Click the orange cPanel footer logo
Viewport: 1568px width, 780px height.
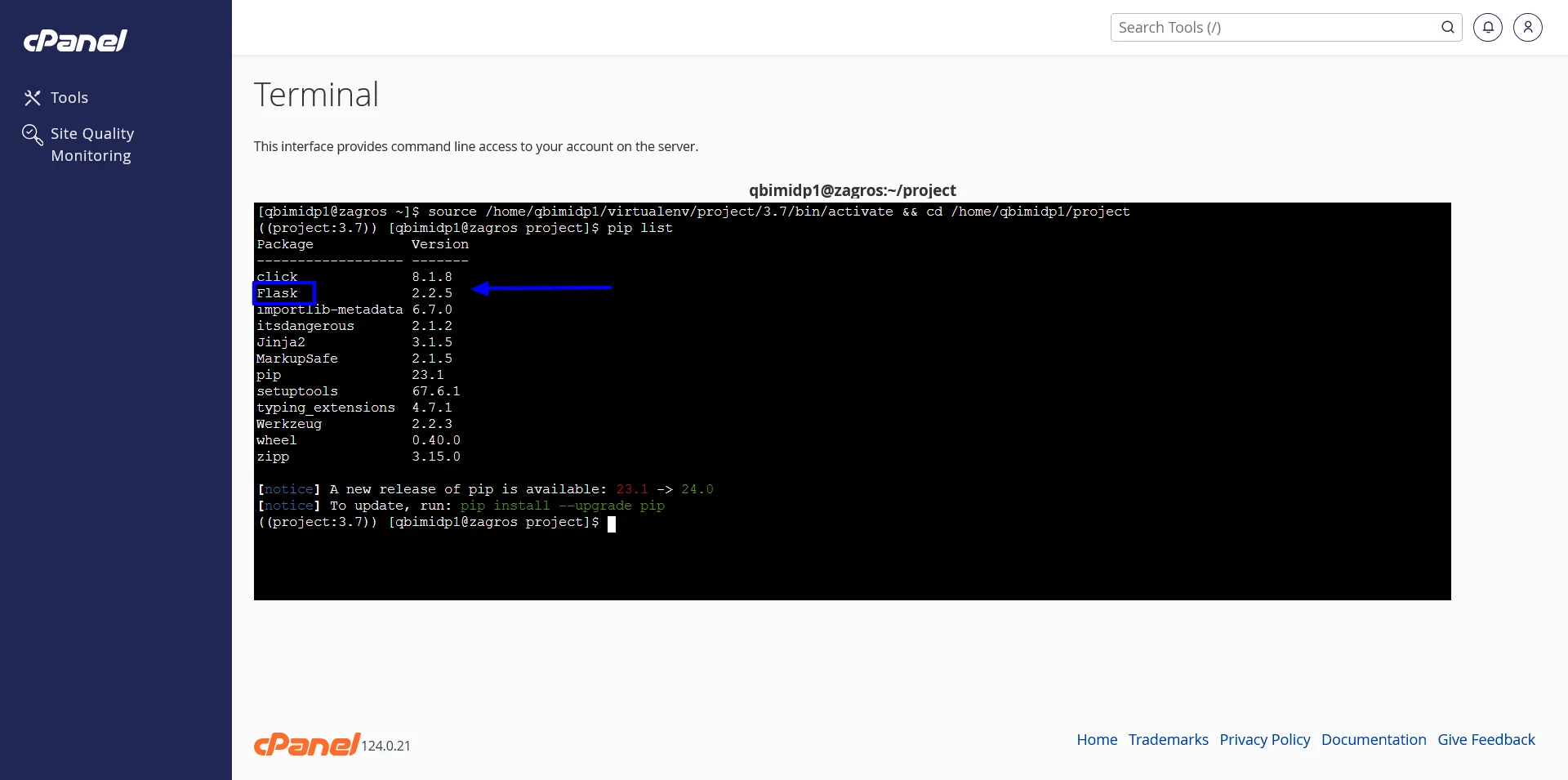(307, 744)
